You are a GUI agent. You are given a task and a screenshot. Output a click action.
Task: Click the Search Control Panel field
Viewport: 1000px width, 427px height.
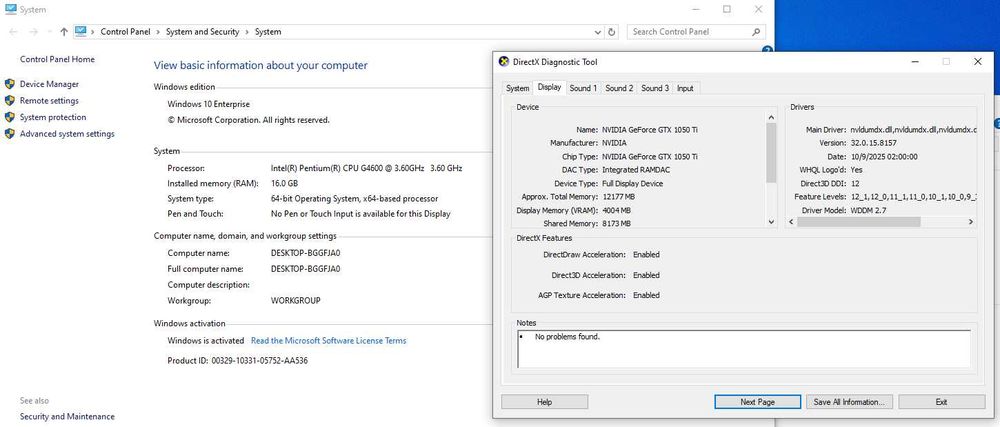(690, 32)
